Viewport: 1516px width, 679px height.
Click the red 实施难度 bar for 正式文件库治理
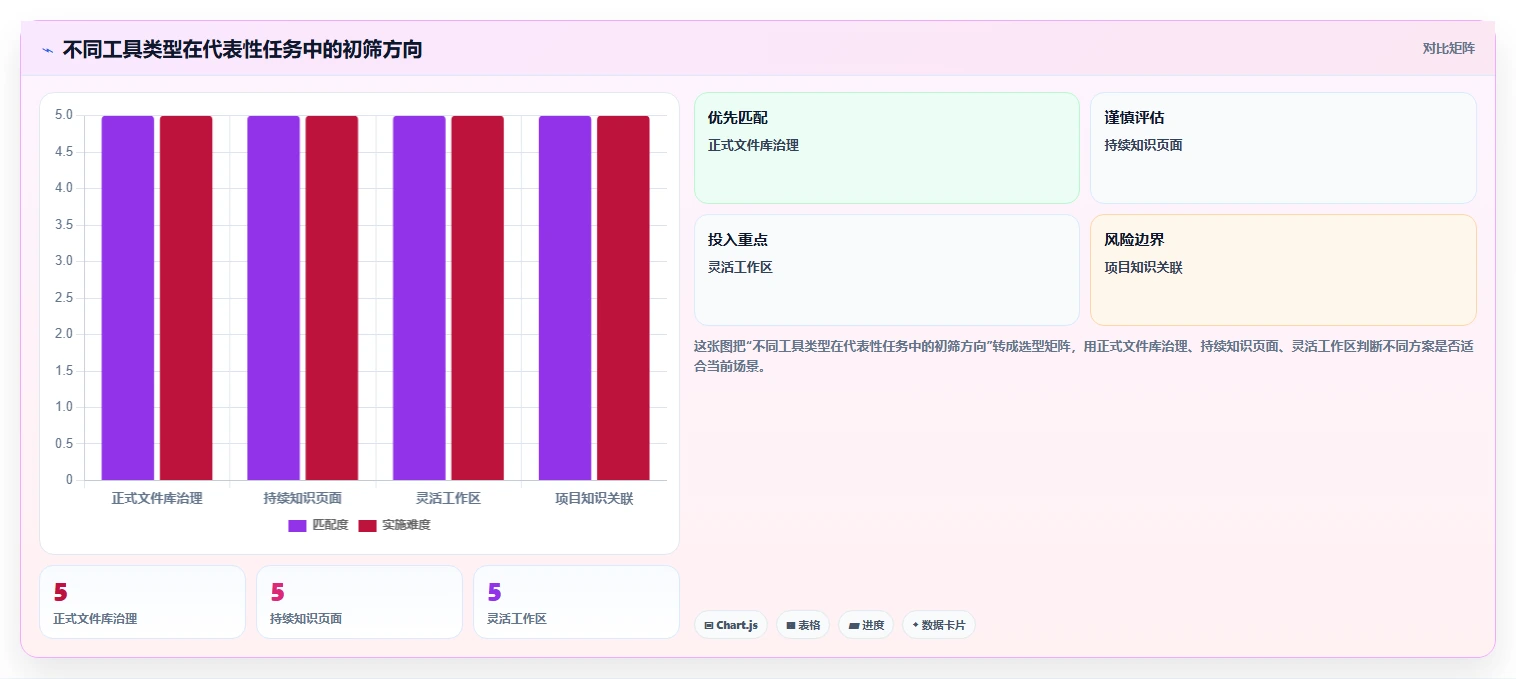tap(186, 298)
